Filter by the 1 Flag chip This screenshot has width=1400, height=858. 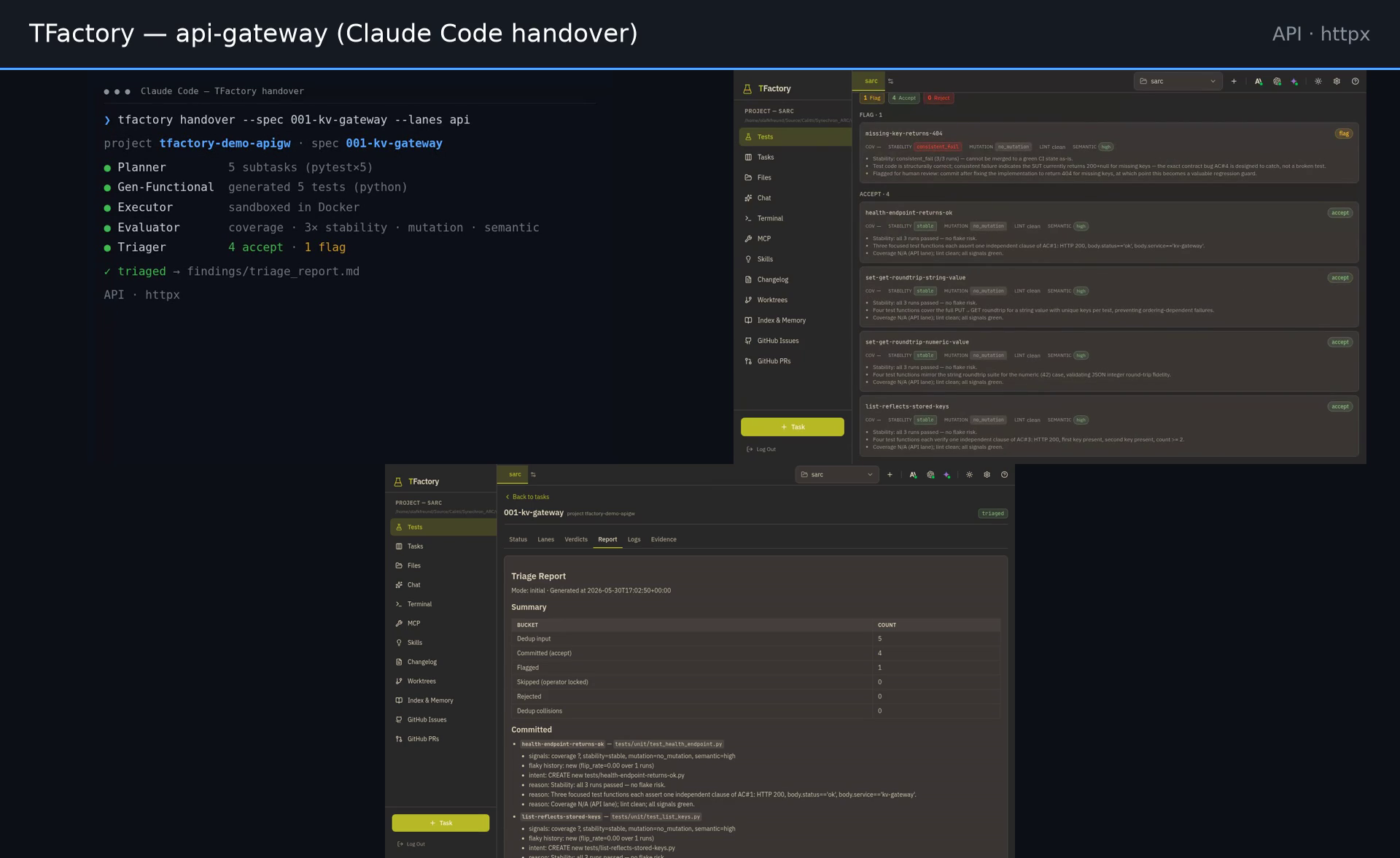click(872, 98)
